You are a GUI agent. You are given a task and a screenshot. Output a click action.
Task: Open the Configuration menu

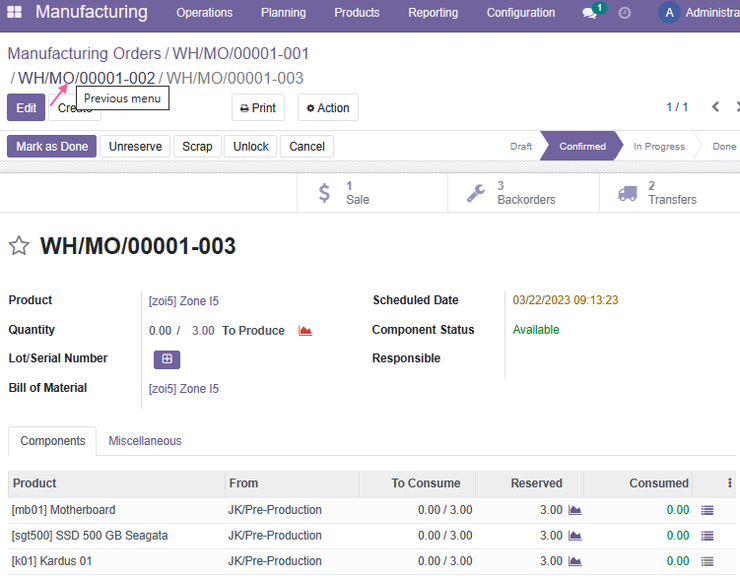(521, 13)
